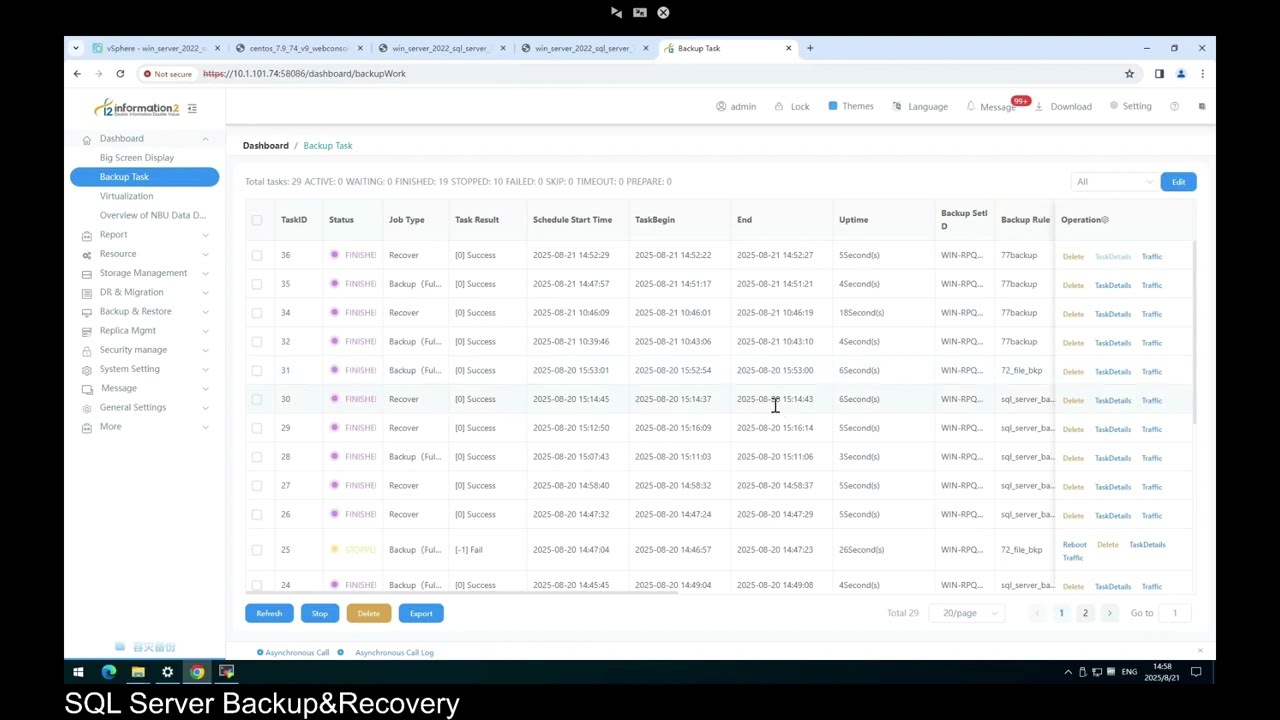Click the Dashboard home icon in sidebar
1280x720 pixels.
click(x=87, y=139)
